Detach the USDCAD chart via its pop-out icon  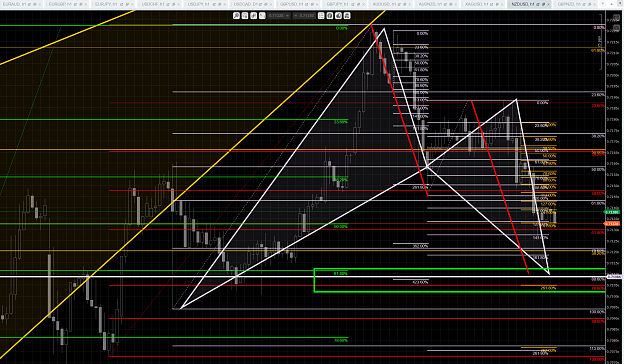pos(260,4)
